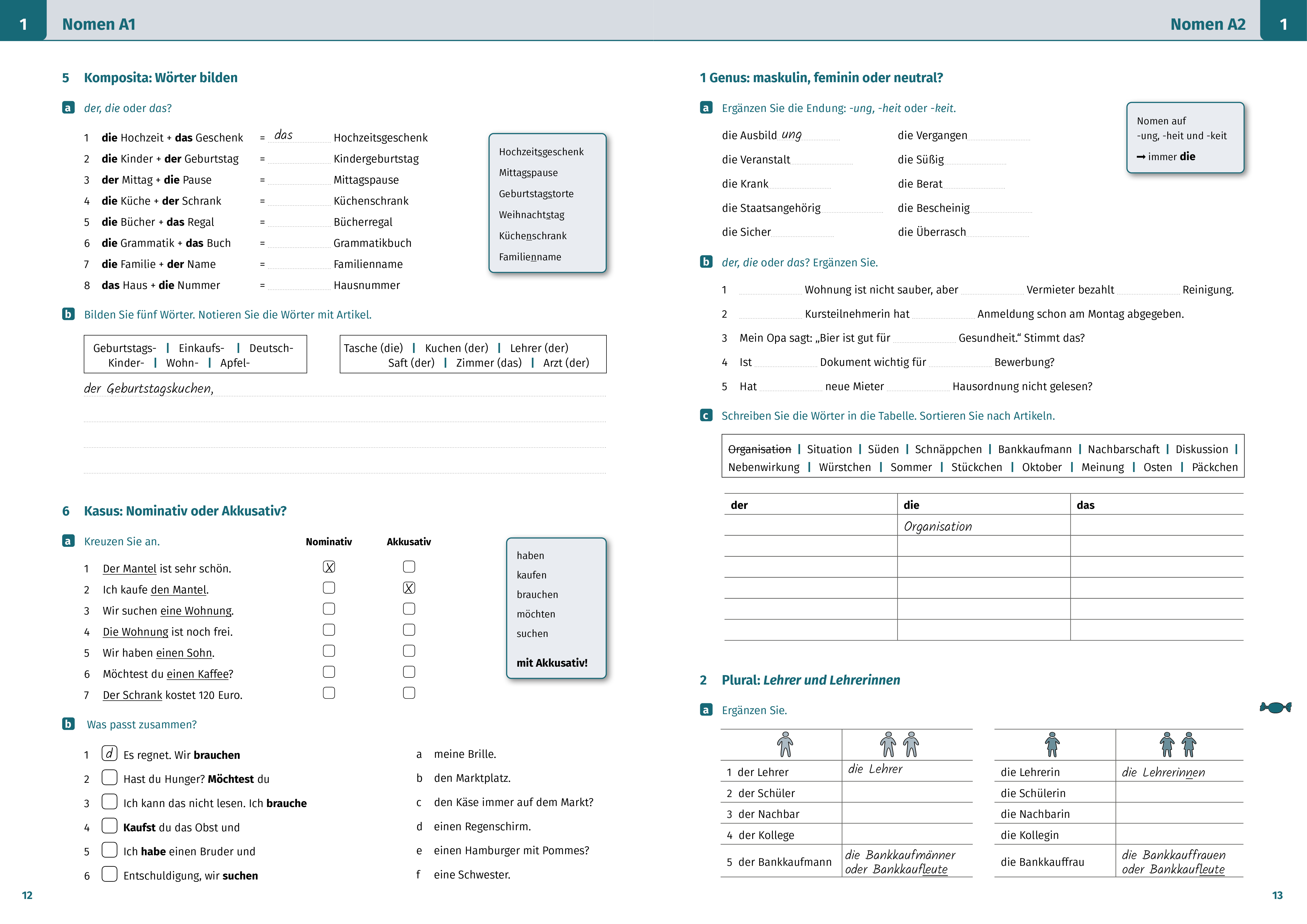This screenshot has width=1307, height=924.
Task: Click the 'b' badge beside 'der, die oder das? Ergänzen Sie.'
Action: coord(706,262)
